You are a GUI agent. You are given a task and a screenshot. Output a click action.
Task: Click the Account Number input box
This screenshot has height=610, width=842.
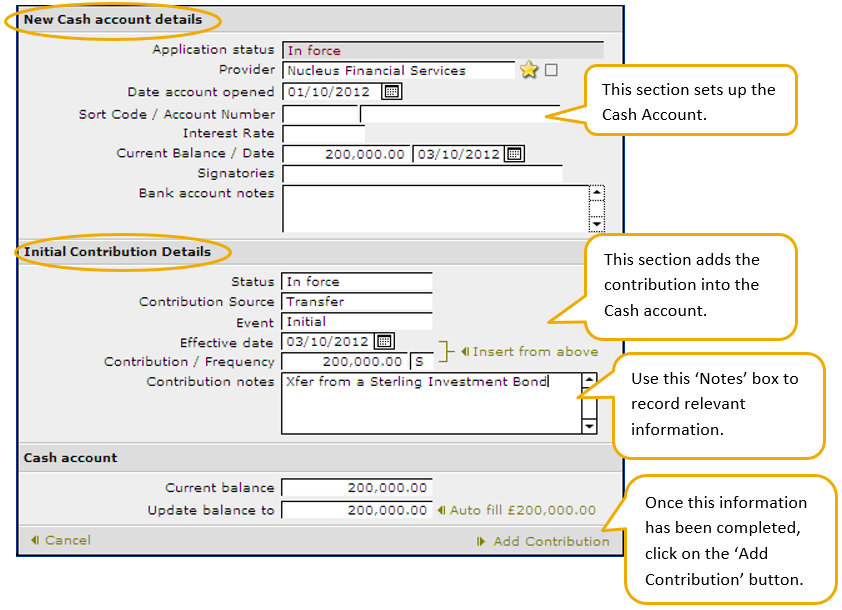pos(460,114)
